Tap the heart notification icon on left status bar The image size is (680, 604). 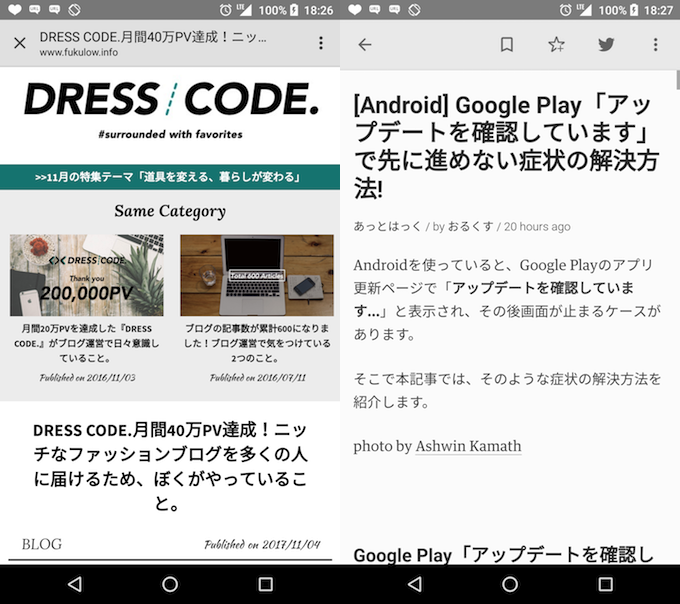pos(14,10)
